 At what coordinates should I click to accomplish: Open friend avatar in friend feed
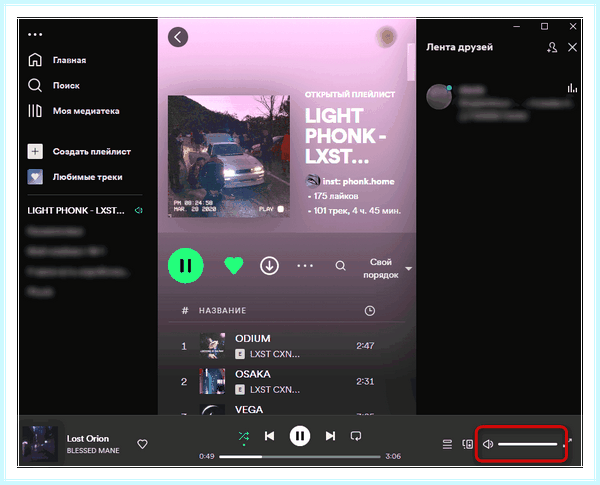(x=439, y=97)
